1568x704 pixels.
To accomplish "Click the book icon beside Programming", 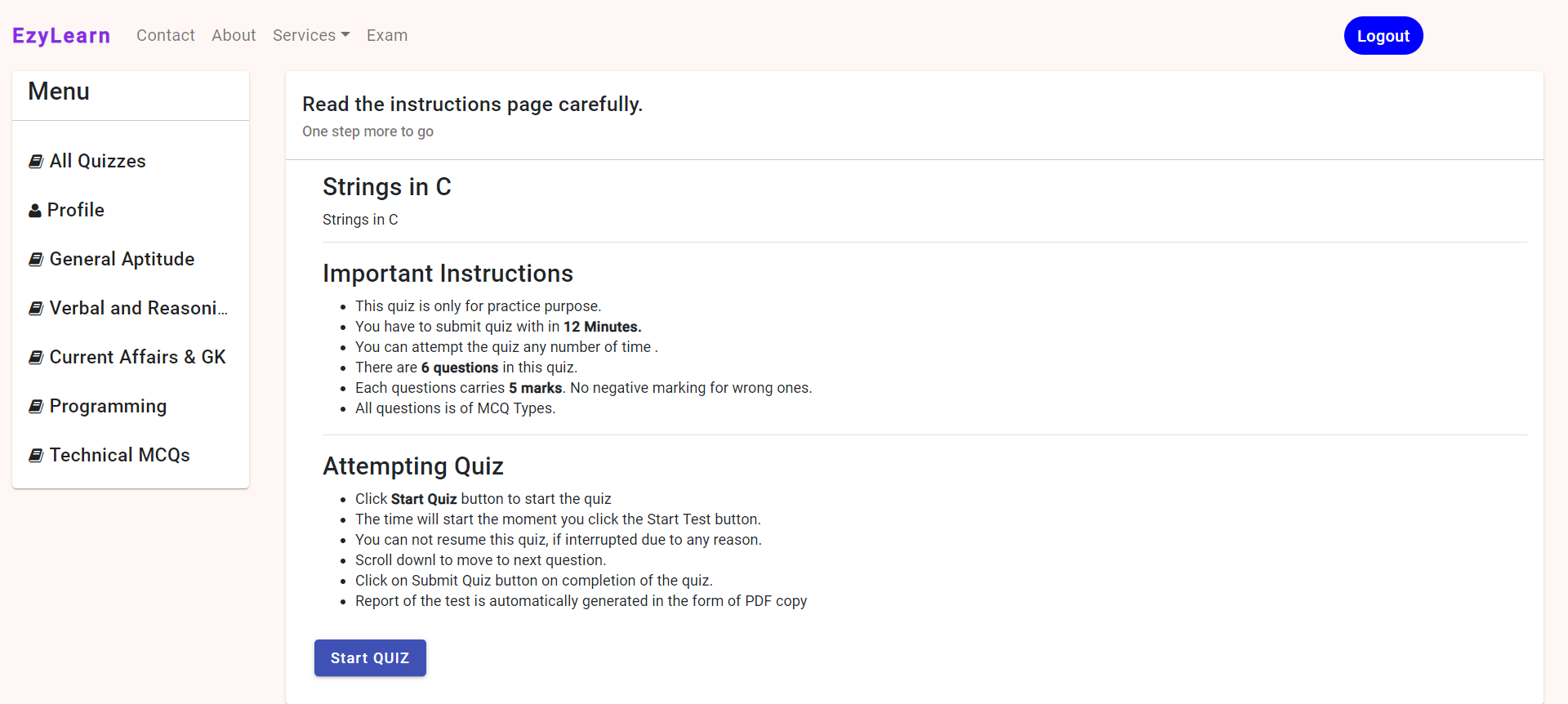I will (35, 406).
